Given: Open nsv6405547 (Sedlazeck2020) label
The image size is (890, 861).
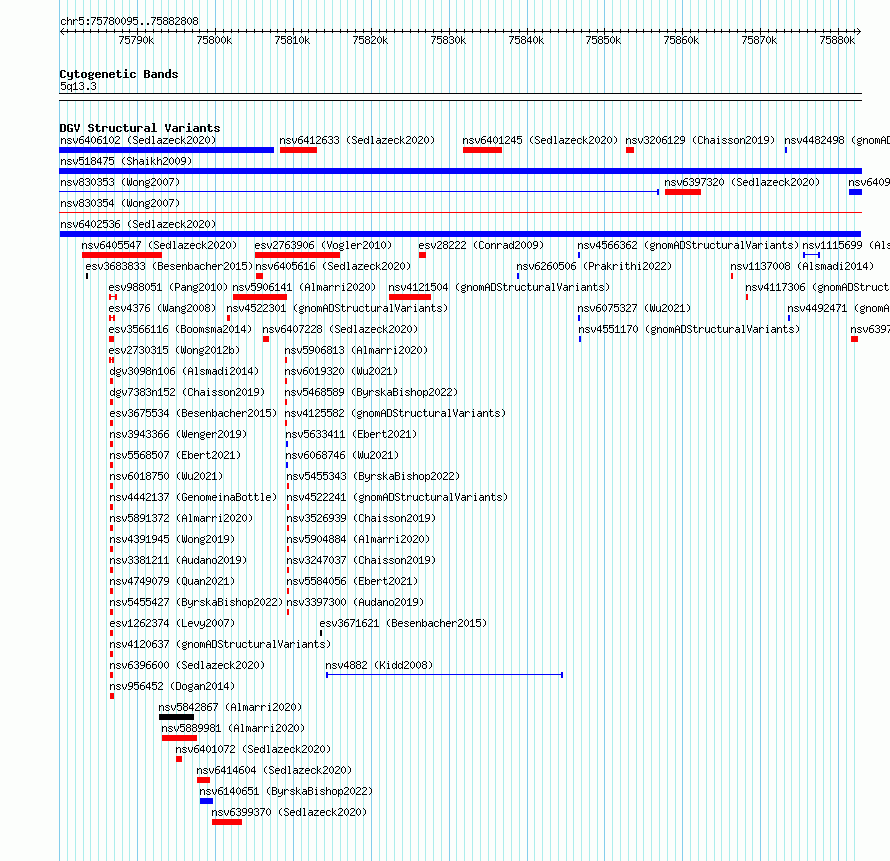Looking at the screenshot, I should (159, 245).
